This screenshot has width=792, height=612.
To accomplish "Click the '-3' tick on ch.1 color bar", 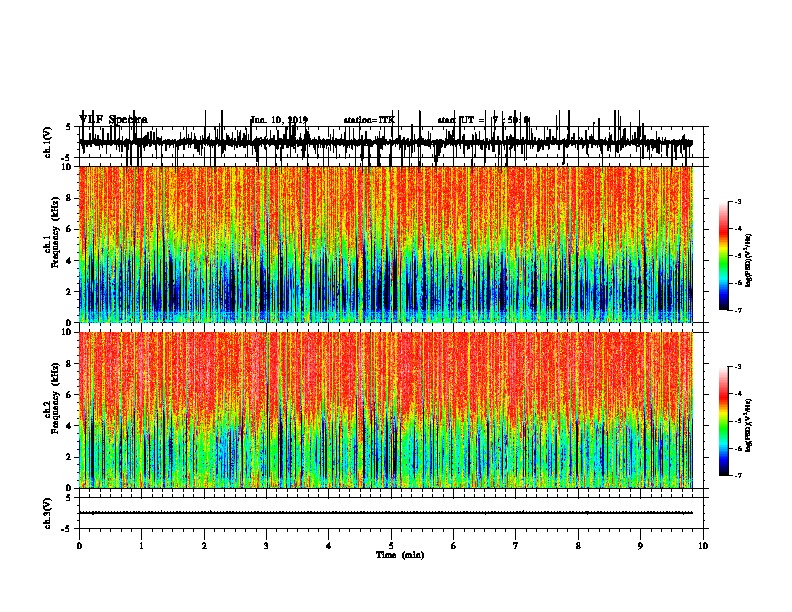I will [737, 202].
